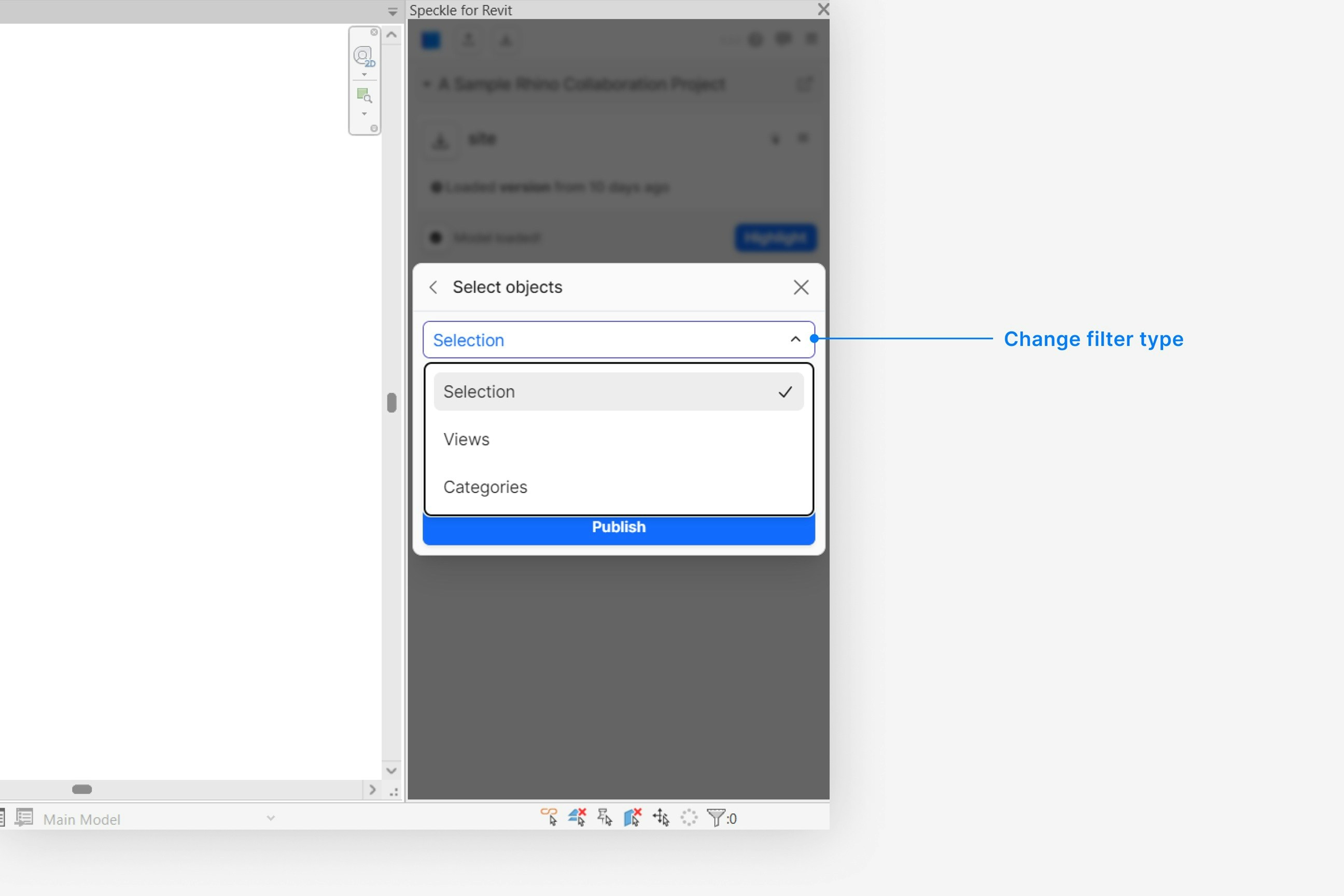Expand the zoom options arrow in navigation bar
Screen dimensions: 1344x896
(364, 114)
